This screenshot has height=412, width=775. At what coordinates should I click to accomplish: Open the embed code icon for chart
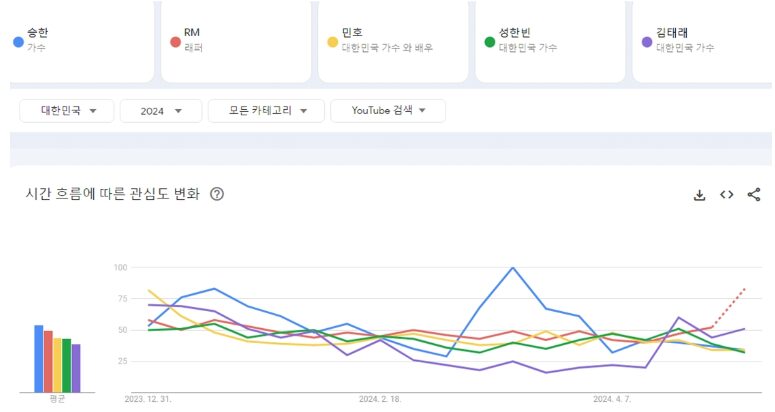tap(727, 195)
